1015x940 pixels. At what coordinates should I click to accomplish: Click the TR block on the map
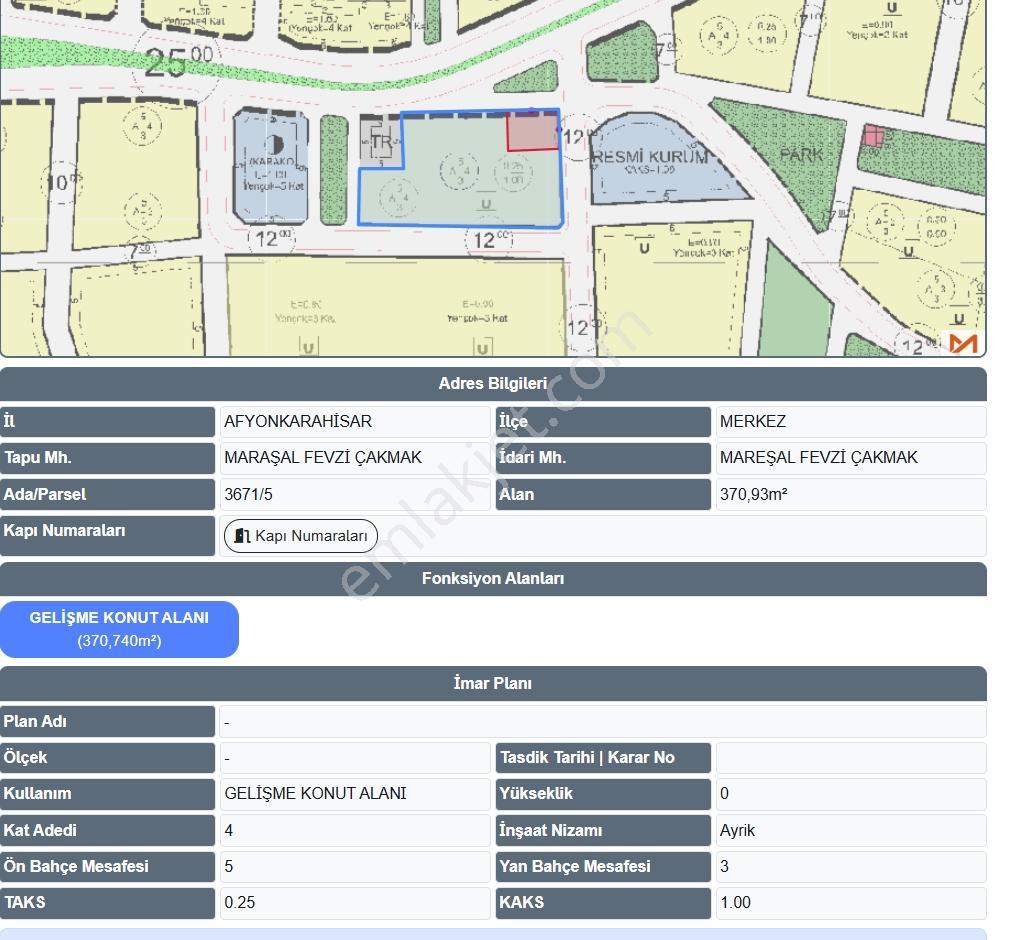tap(381, 140)
